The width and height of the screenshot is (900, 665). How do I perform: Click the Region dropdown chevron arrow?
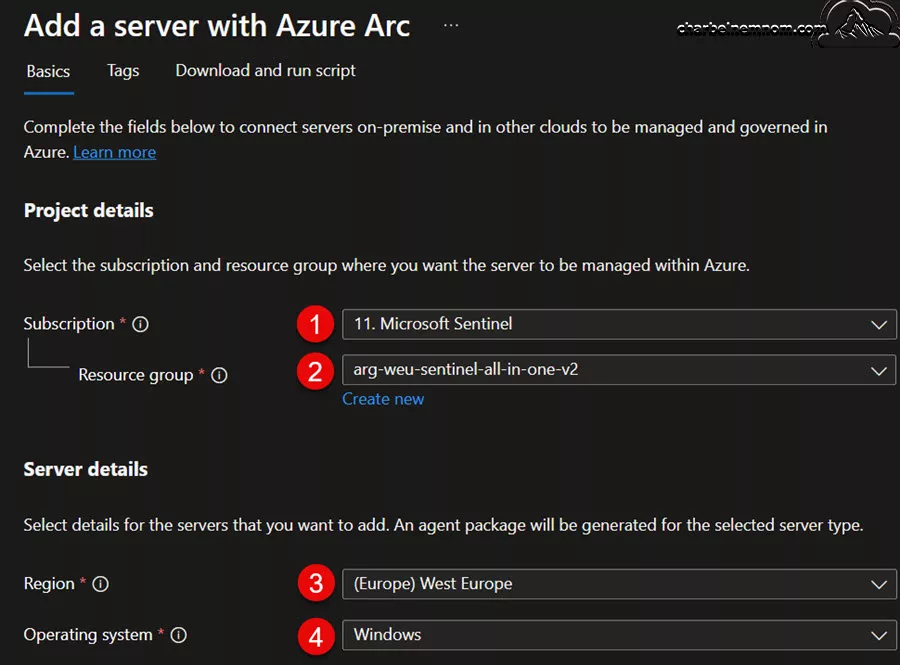(879, 585)
